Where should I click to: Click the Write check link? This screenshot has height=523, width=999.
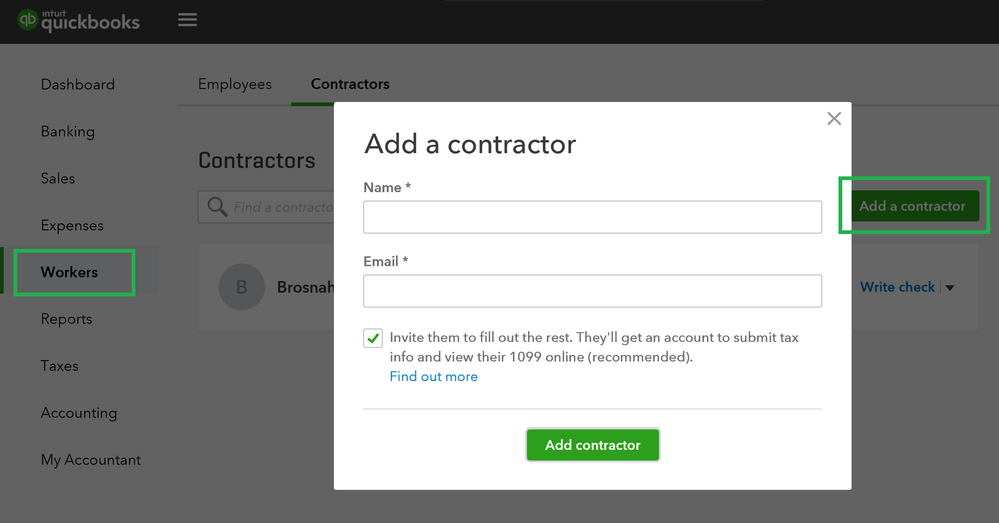tap(897, 287)
